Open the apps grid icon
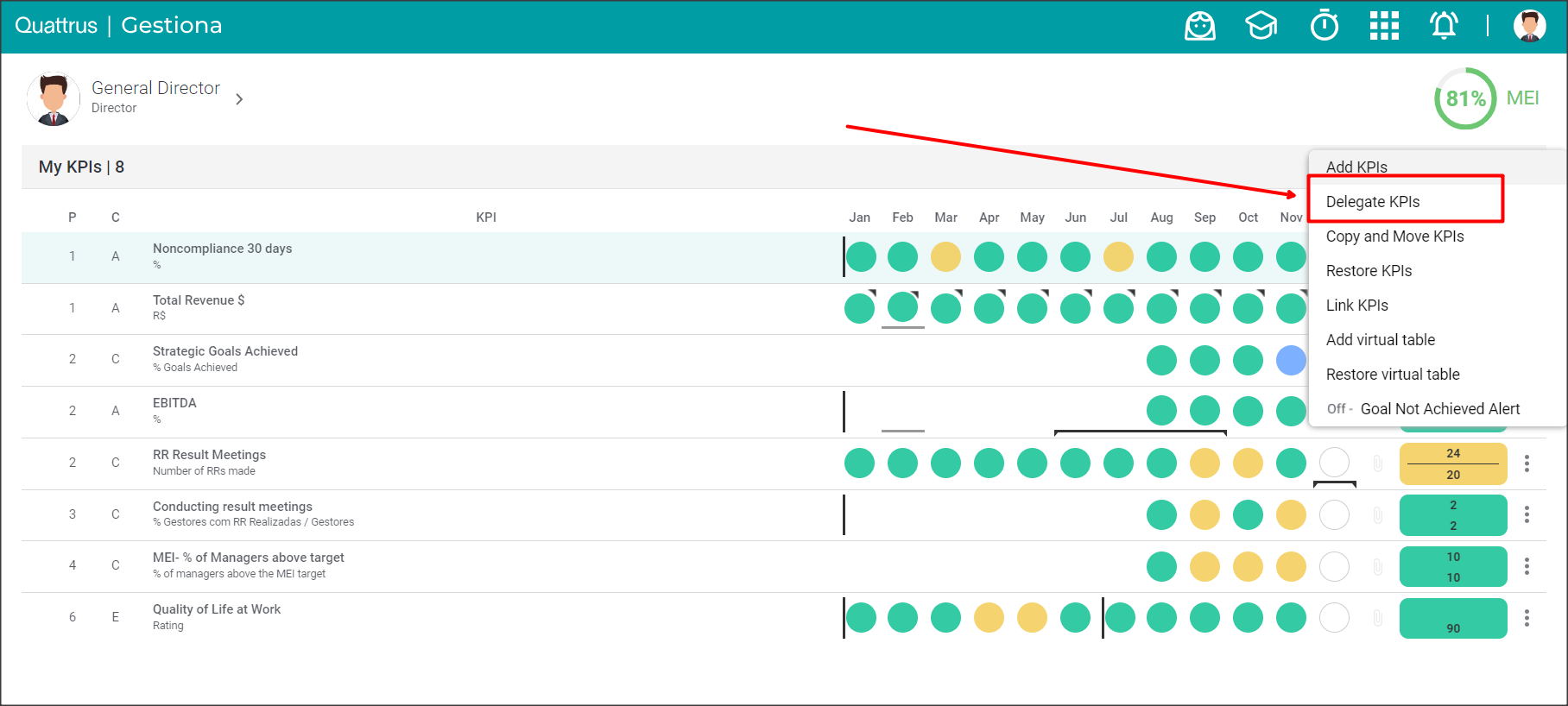 1384,26
